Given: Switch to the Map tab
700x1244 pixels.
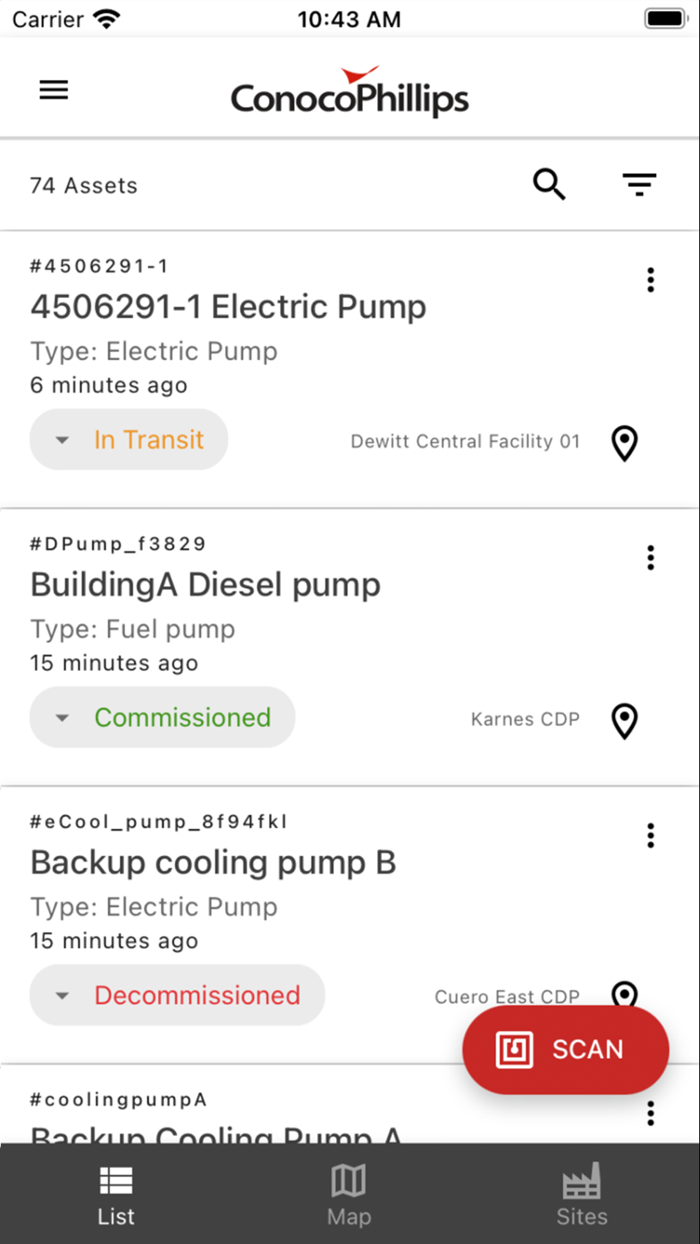Looking at the screenshot, I should 349,1194.
